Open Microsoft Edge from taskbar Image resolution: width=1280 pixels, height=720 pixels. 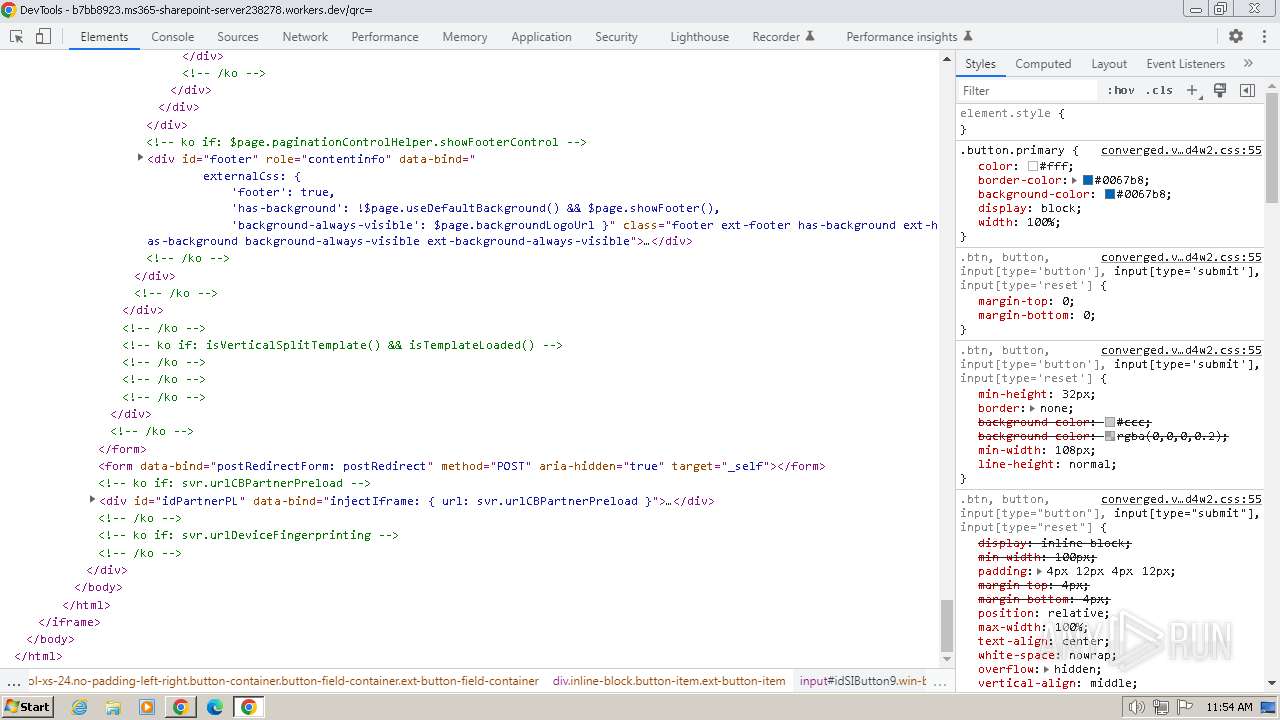[214, 707]
